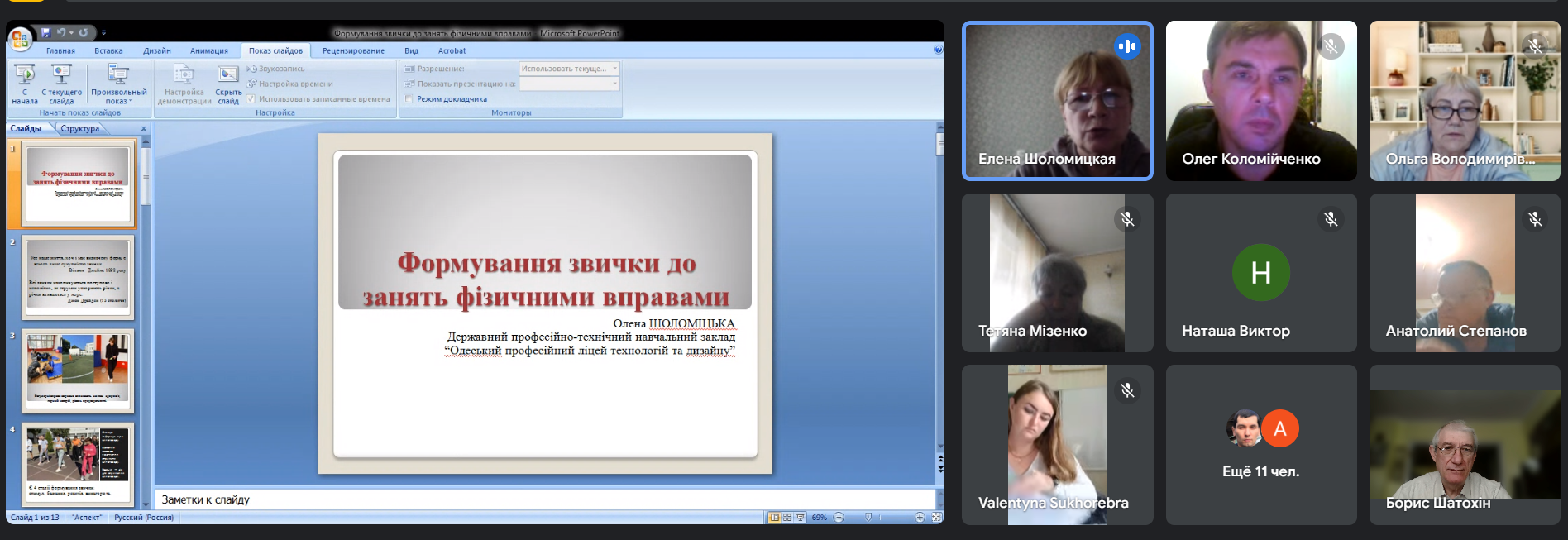
Task: Click the Ещё 11 чел. participants tile
Action: point(1260,445)
